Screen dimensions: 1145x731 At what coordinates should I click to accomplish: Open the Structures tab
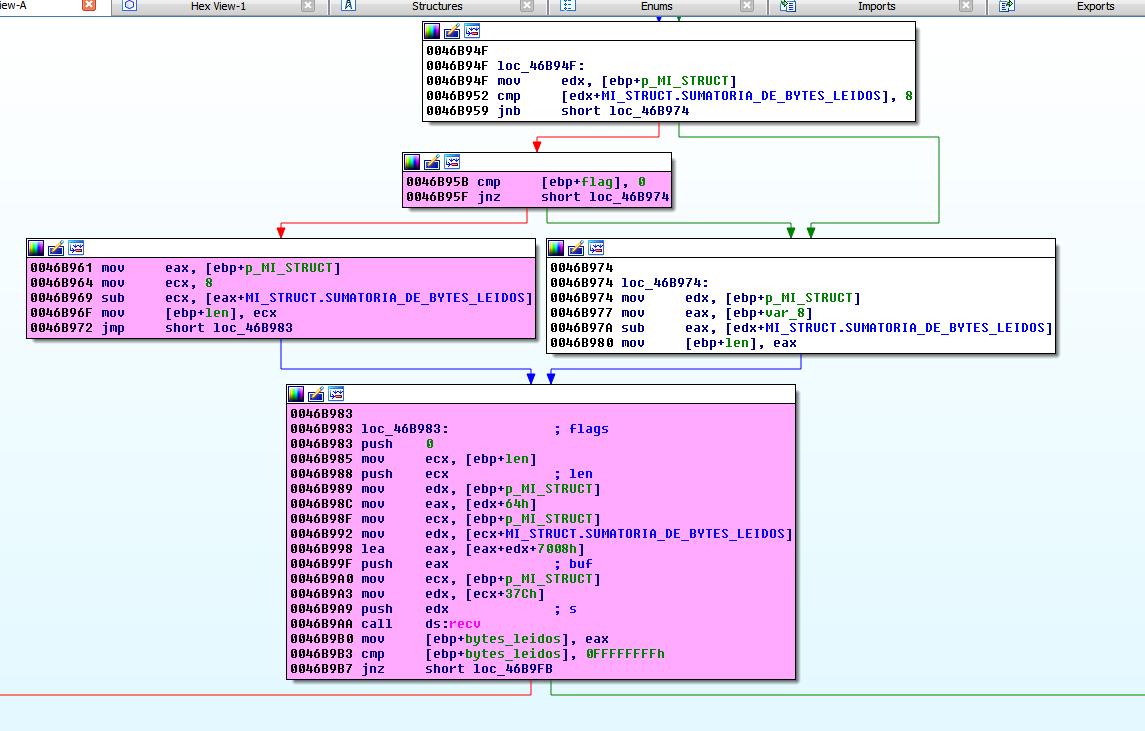[x=437, y=6]
